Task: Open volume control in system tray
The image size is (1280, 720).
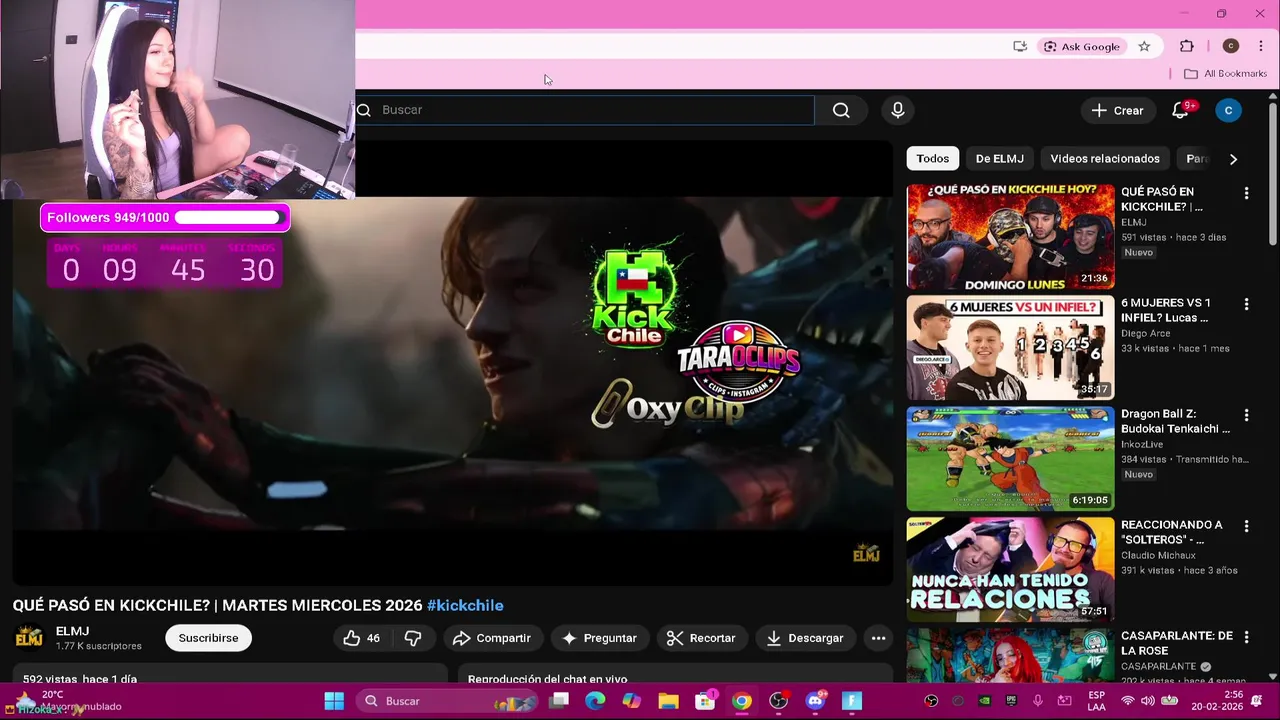Action: point(1148,701)
